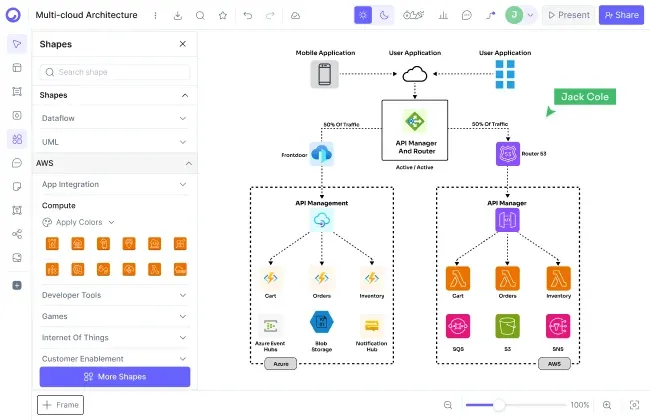Star the Multi-cloud Architecture document

click(x=223, y=15)
